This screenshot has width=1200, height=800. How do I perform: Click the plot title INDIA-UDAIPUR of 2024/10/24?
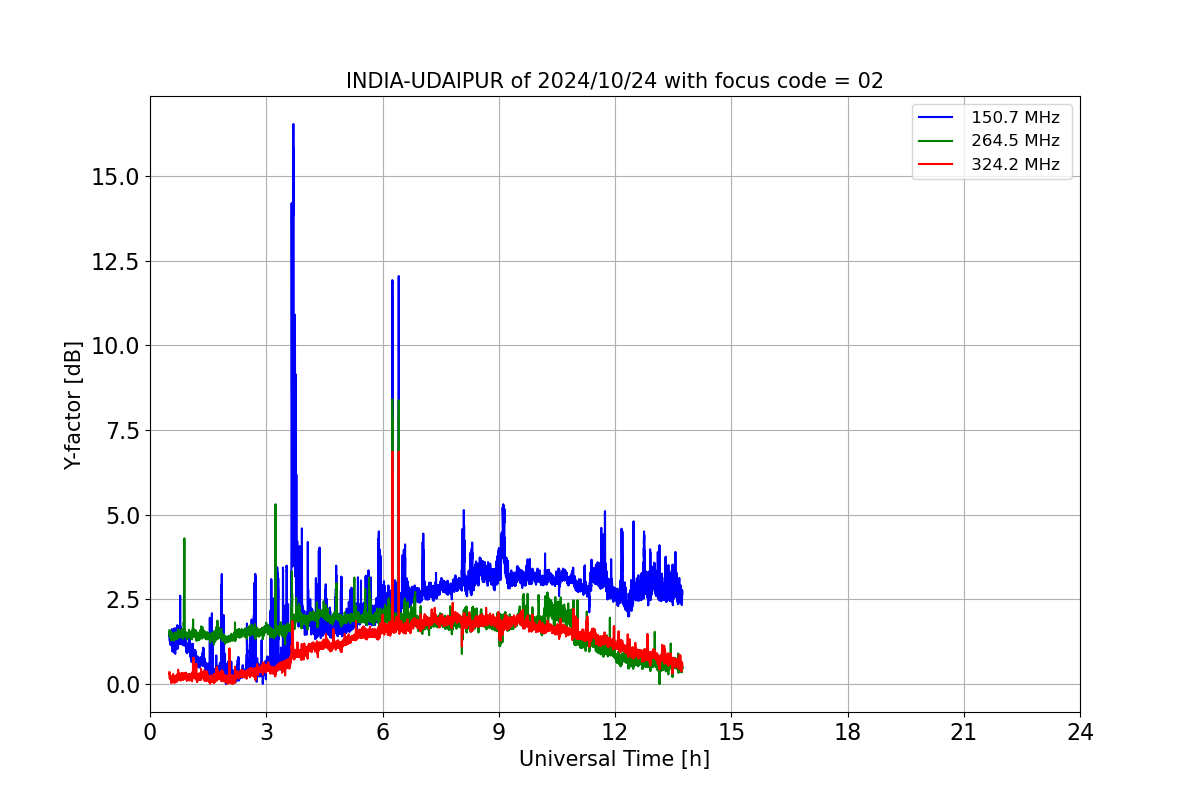coord(614,81)
